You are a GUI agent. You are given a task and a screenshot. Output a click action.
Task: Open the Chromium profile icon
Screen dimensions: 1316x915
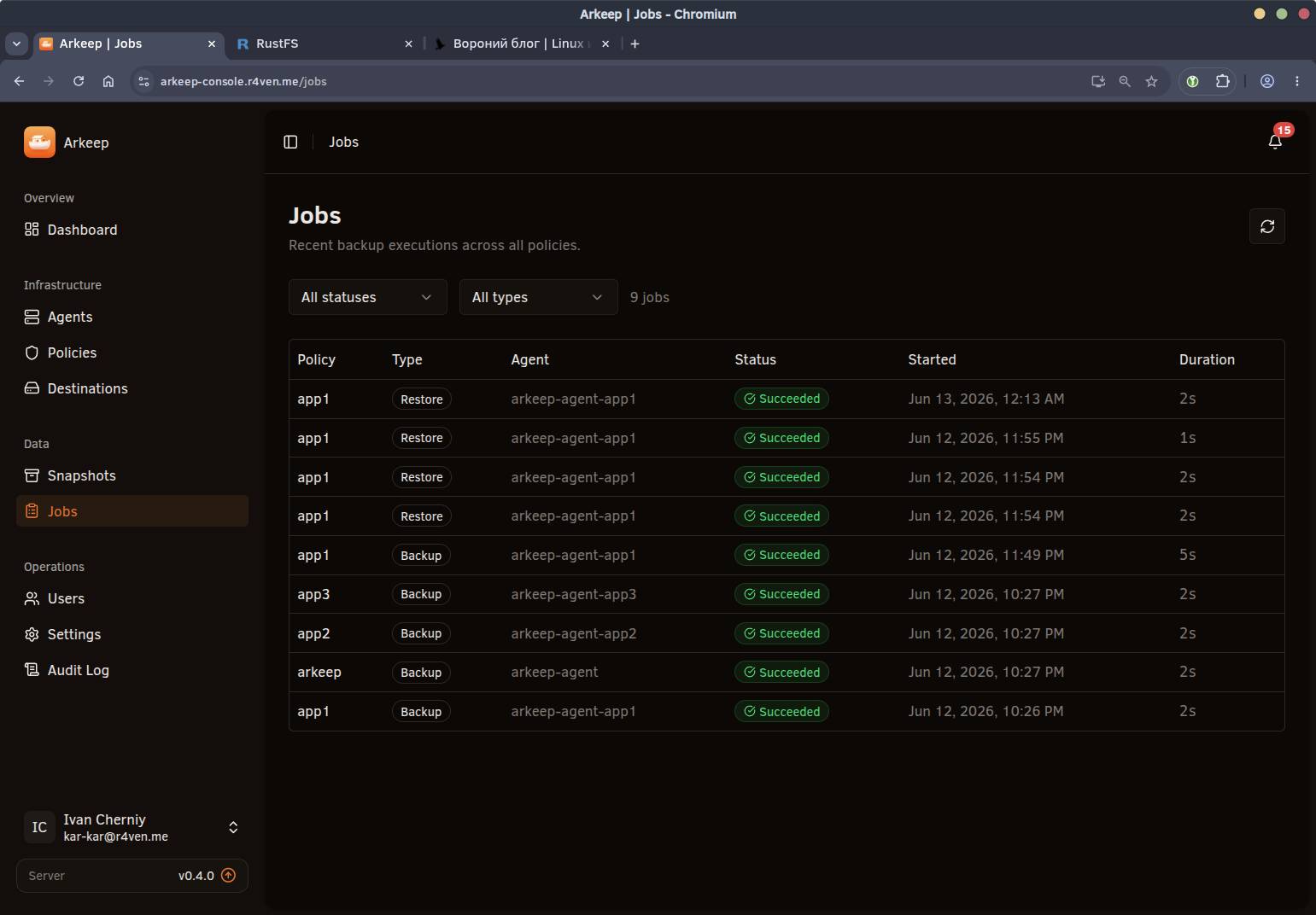(x=1267, y=81)
